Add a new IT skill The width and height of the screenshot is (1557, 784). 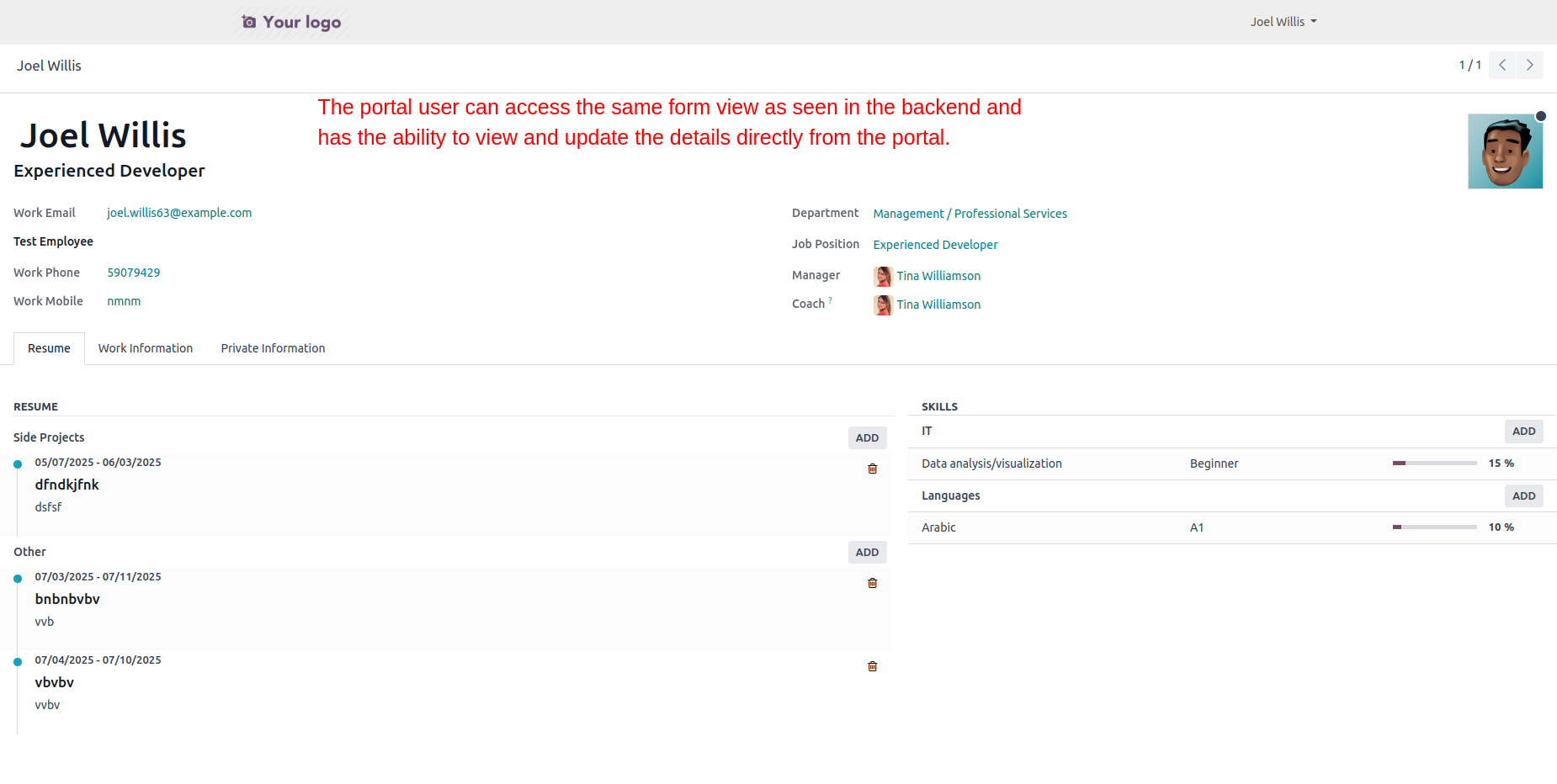tap(1523, 431)
